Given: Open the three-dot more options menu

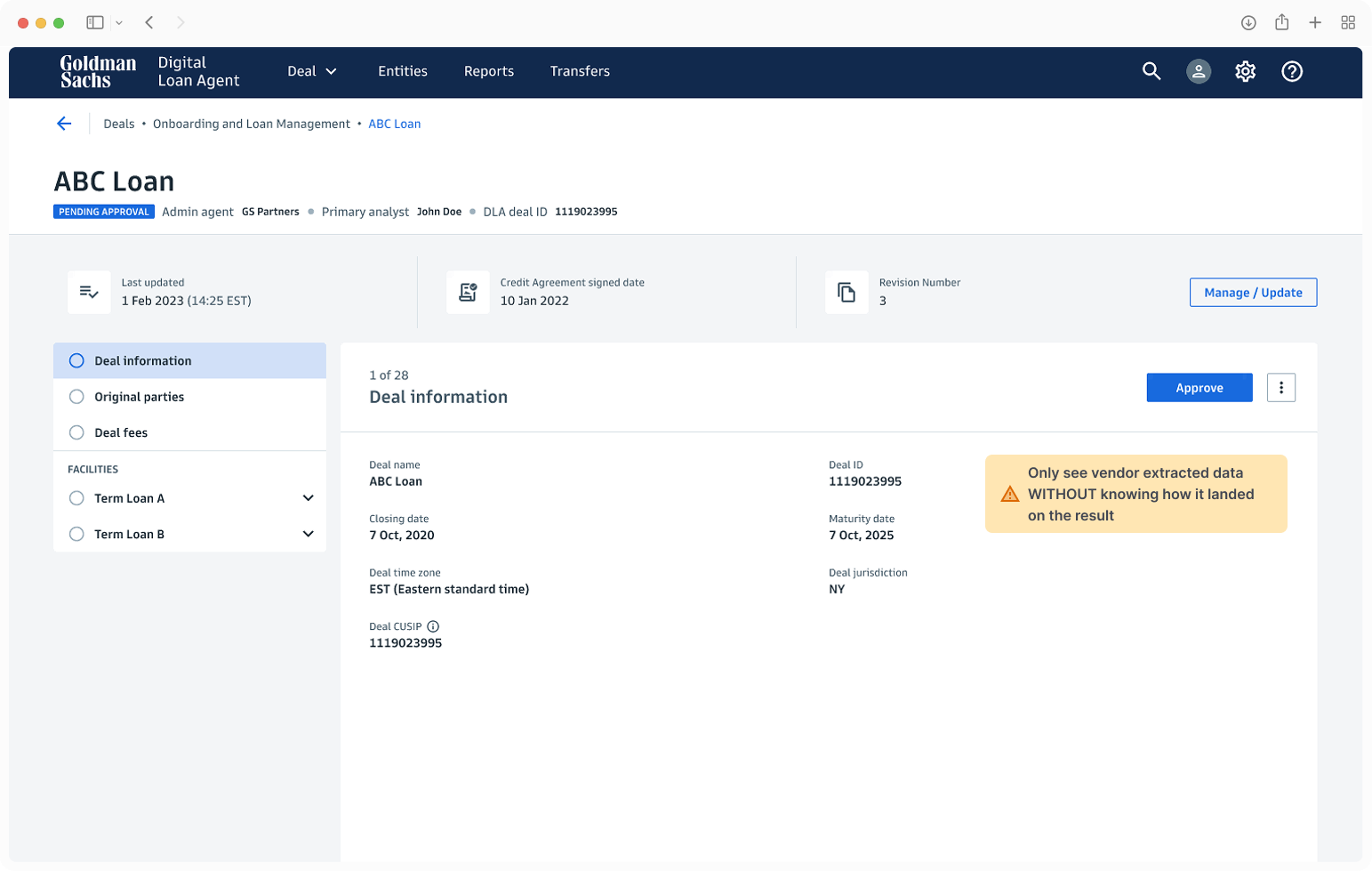Looking at the screenshot, I should click(x=1281, y=388).
